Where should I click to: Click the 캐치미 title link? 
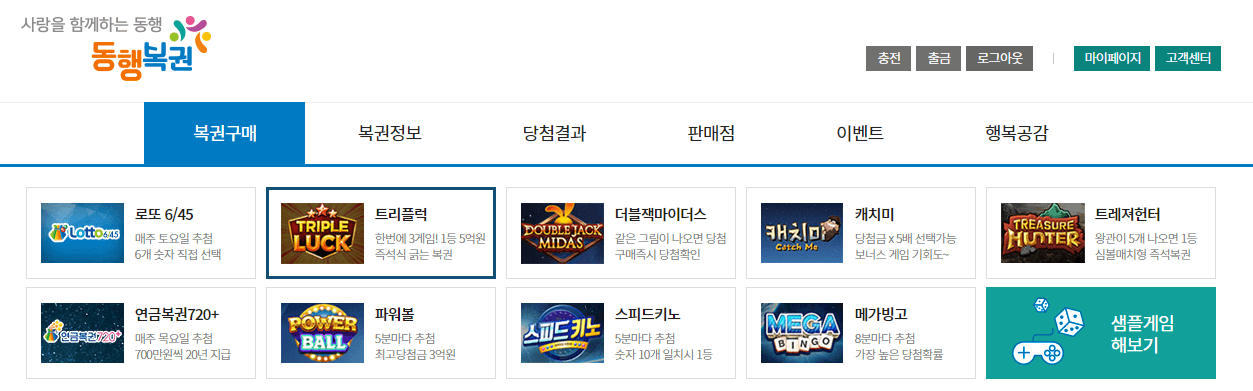pyautogui.click(x=874, y=214)
